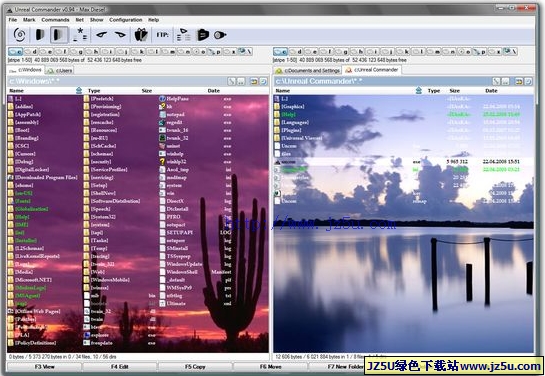Sort right panel by Size column header
The width and height of the screenshot is (545, 376).
click(455, 91)
